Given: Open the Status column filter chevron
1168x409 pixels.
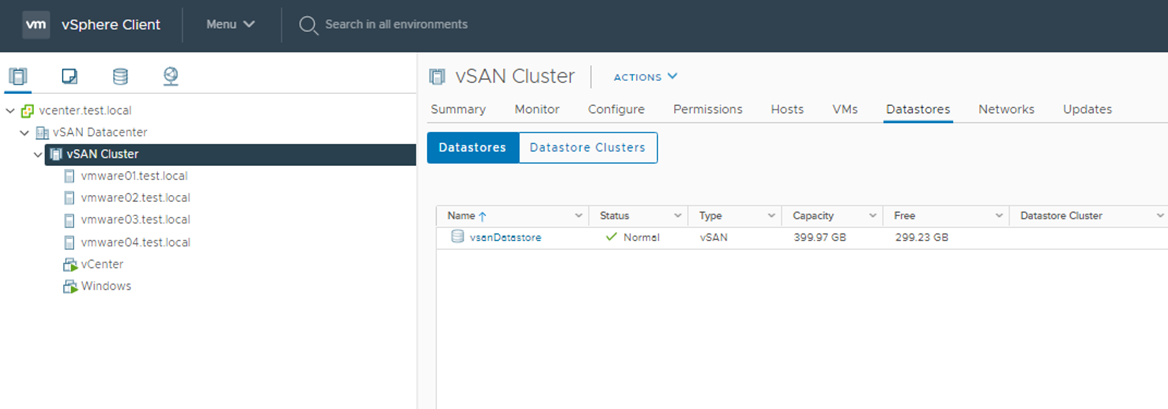Looking at the screenshot, I should 678,216.
